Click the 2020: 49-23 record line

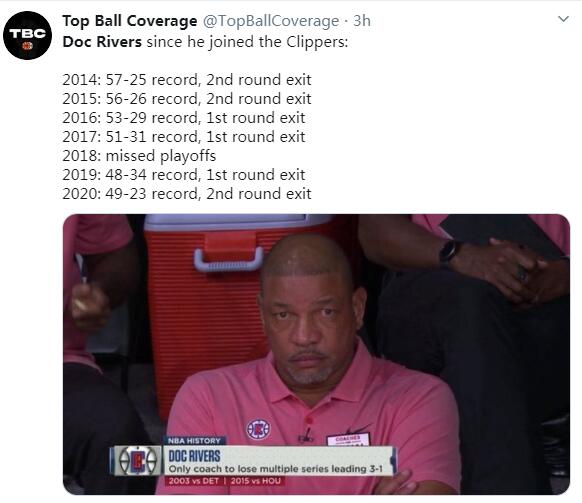(x=187, y=194)
